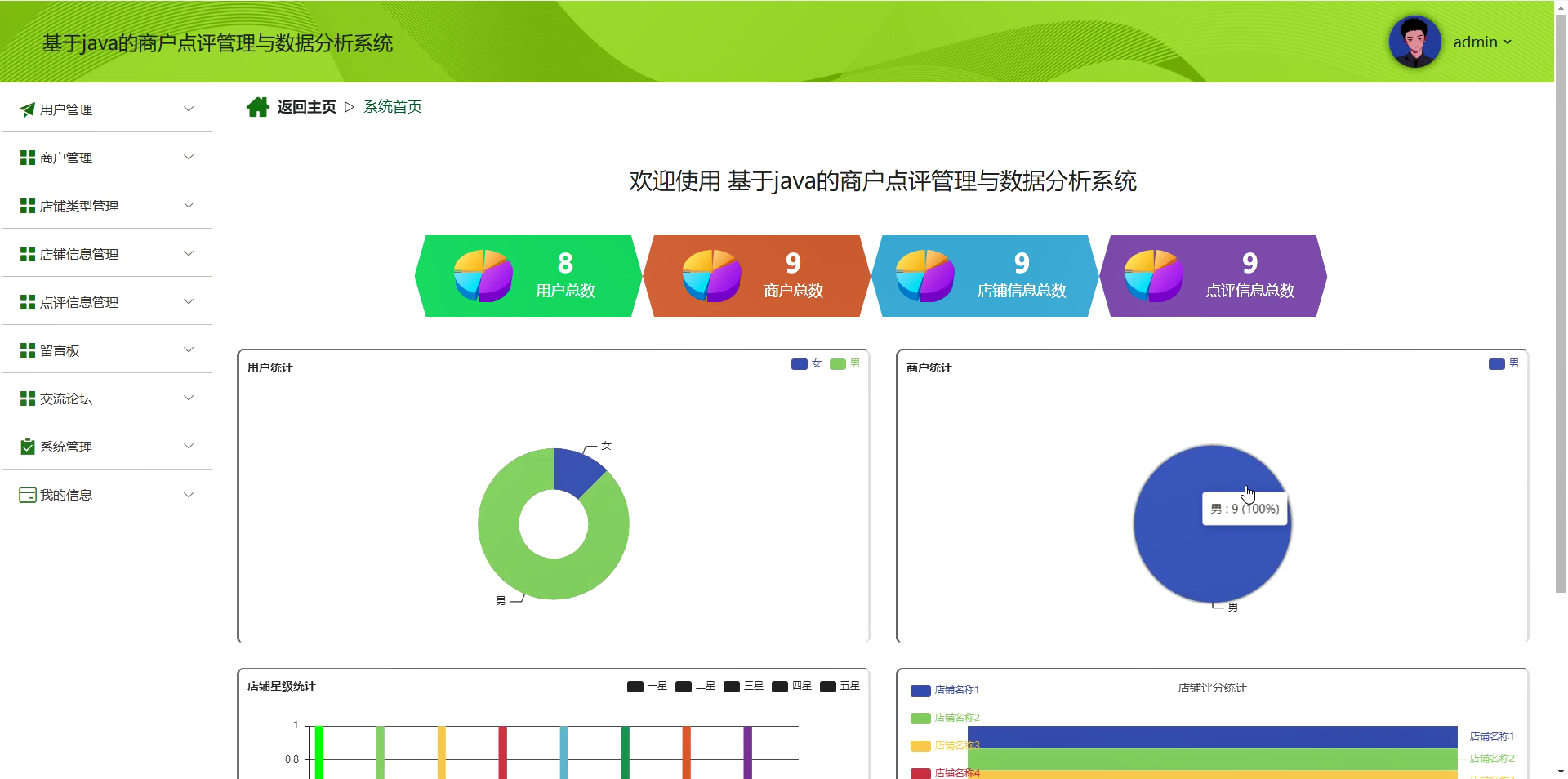Open the 系统首页 breadcrumb item
This screenshot has width=1568, height=779.
tap(393, 106)
